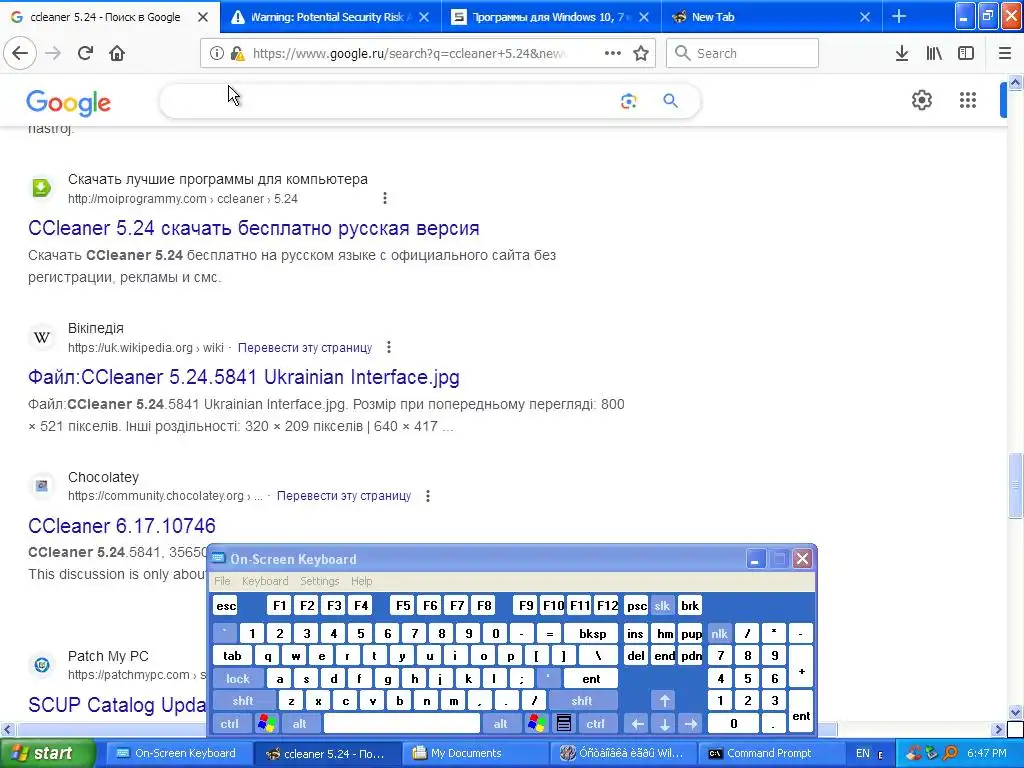
Task: Click the search tray icon
Action: tap(950, 753)
